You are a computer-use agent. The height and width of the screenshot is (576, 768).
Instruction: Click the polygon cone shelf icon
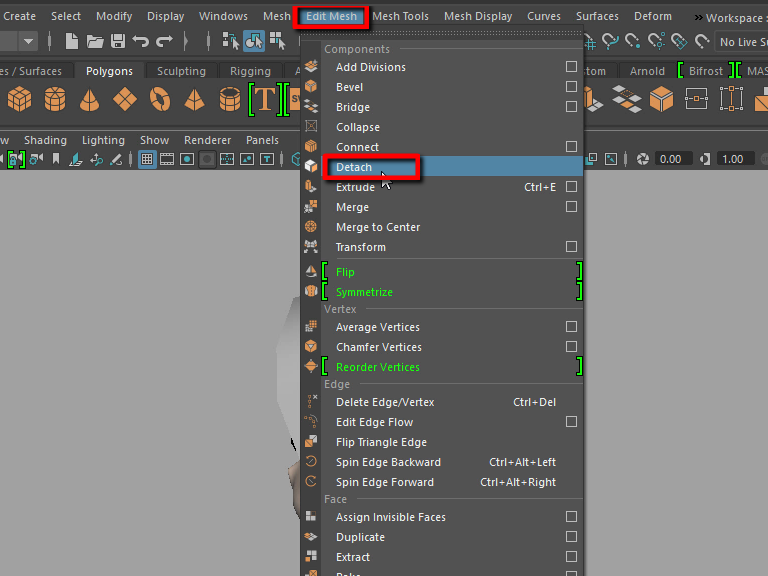tap(89, 99)
